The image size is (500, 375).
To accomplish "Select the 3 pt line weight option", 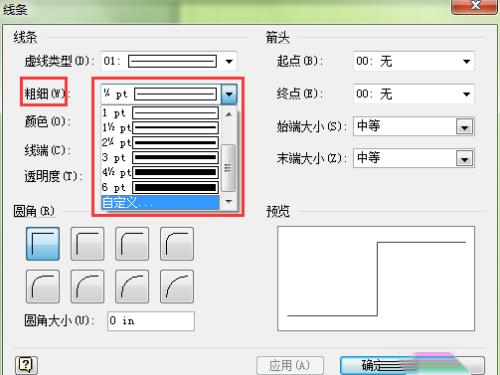I will (x=160, y=157).
